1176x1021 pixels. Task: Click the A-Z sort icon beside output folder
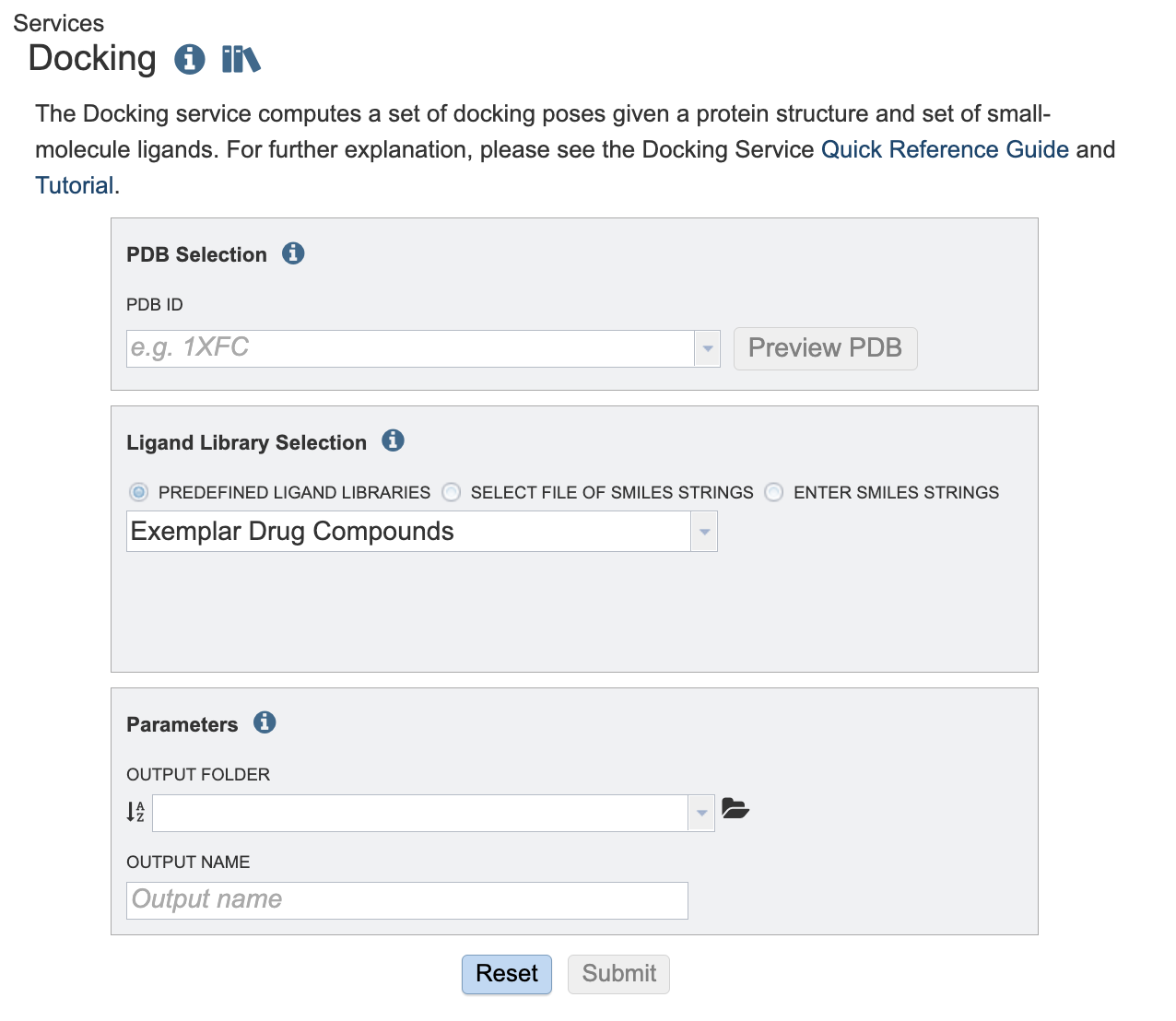[x=135, y=812]
